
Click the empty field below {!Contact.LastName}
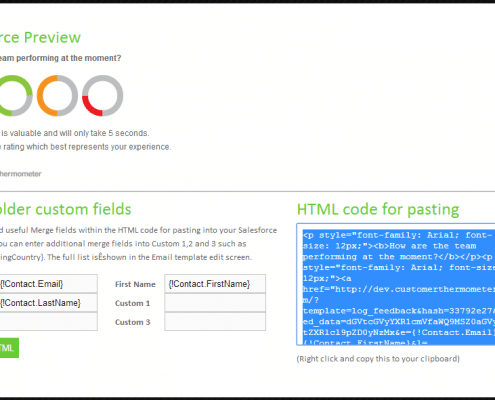tap(49, 322)
